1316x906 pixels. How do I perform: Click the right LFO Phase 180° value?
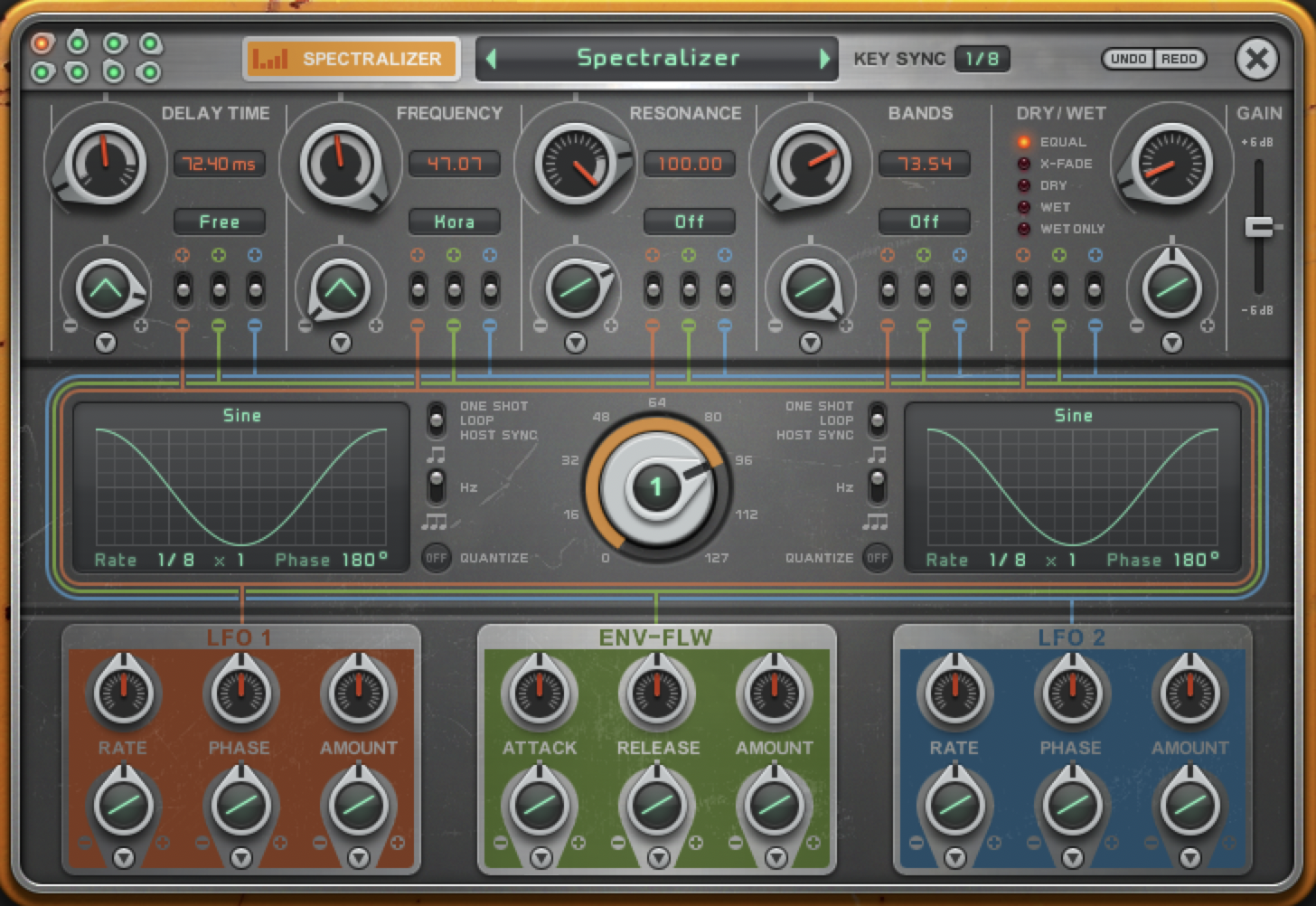1196,560
